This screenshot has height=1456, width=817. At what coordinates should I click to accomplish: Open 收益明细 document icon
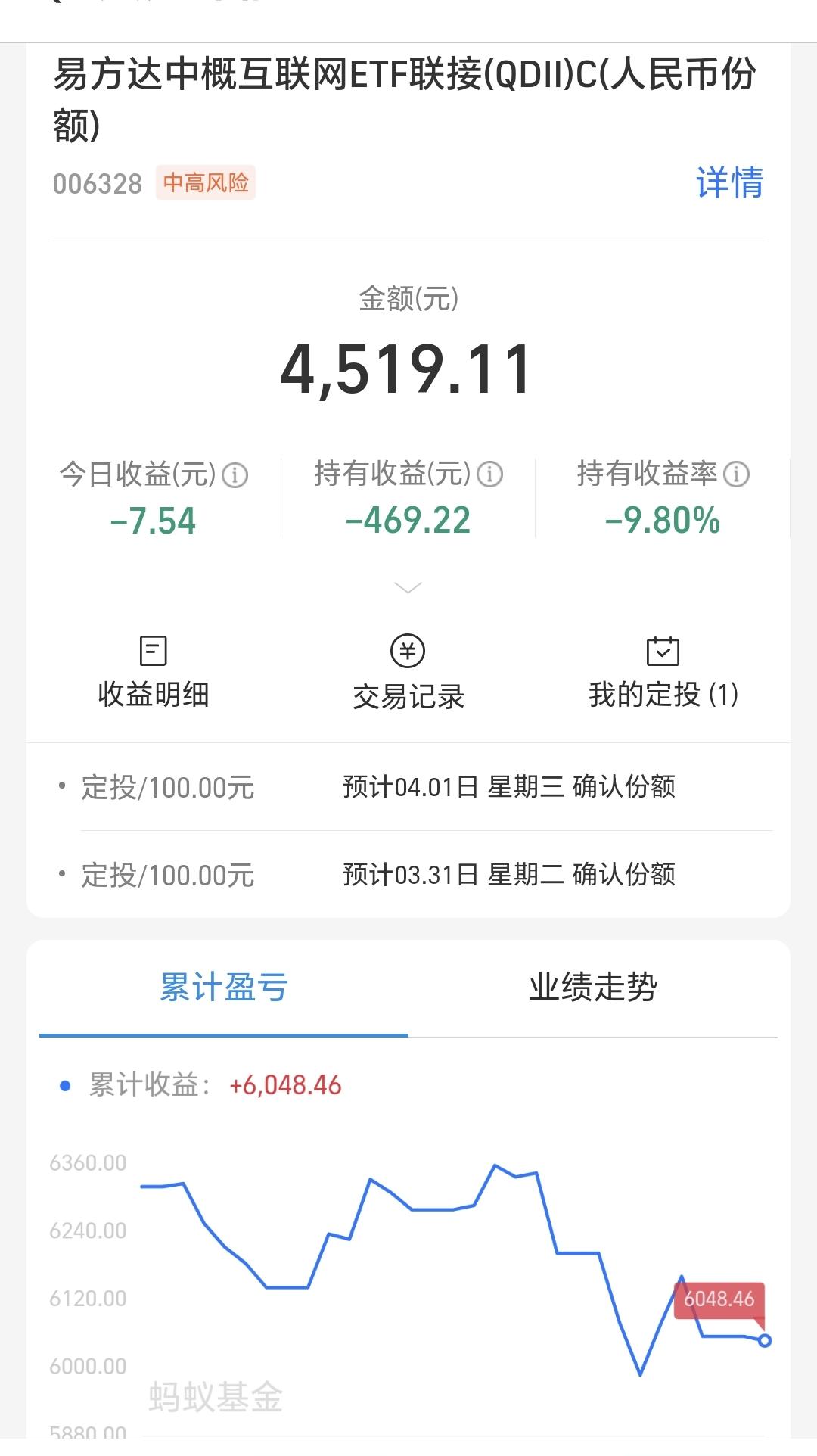click(x=154, y=651)
